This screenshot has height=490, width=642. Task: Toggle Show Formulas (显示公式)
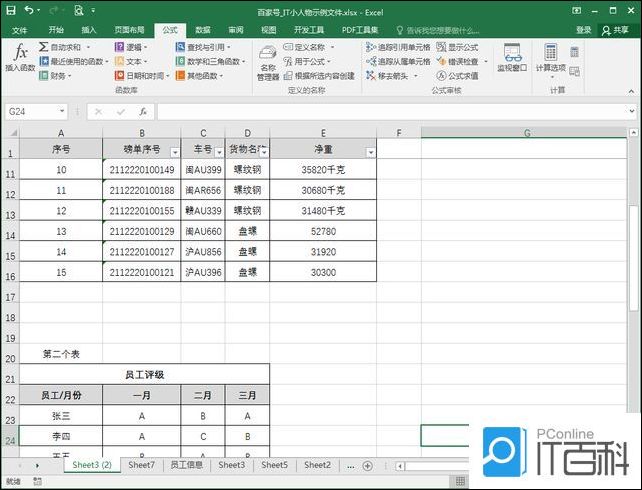(457, 47)
